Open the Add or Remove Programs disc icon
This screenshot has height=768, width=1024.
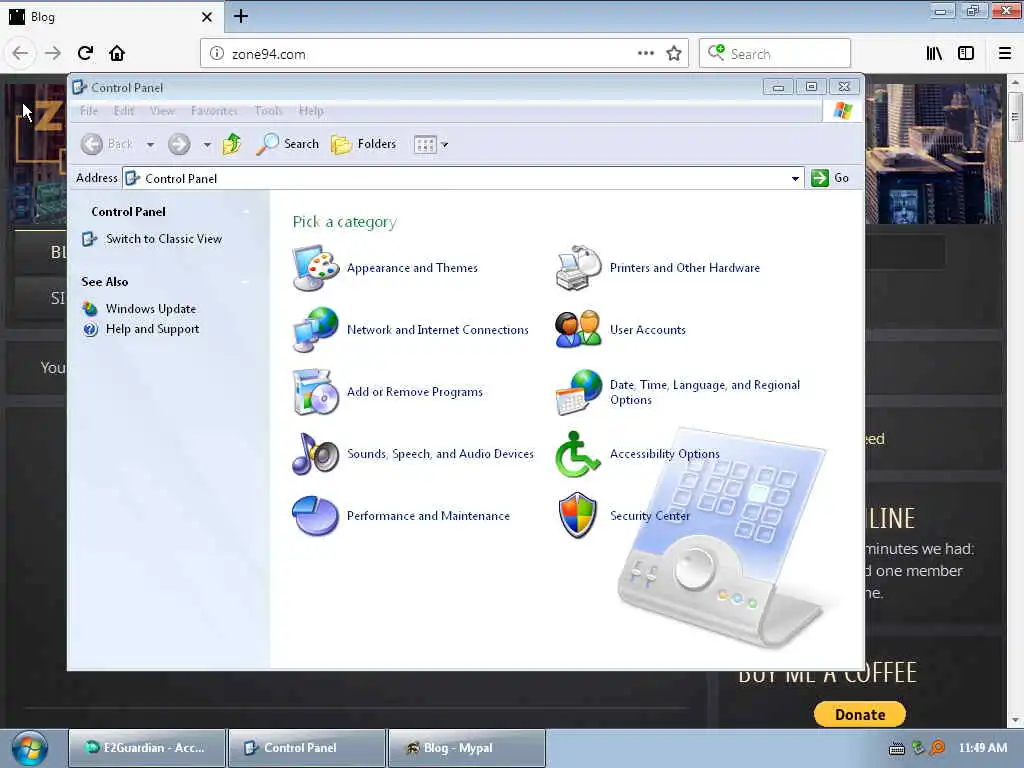click(x=315, y=392)
